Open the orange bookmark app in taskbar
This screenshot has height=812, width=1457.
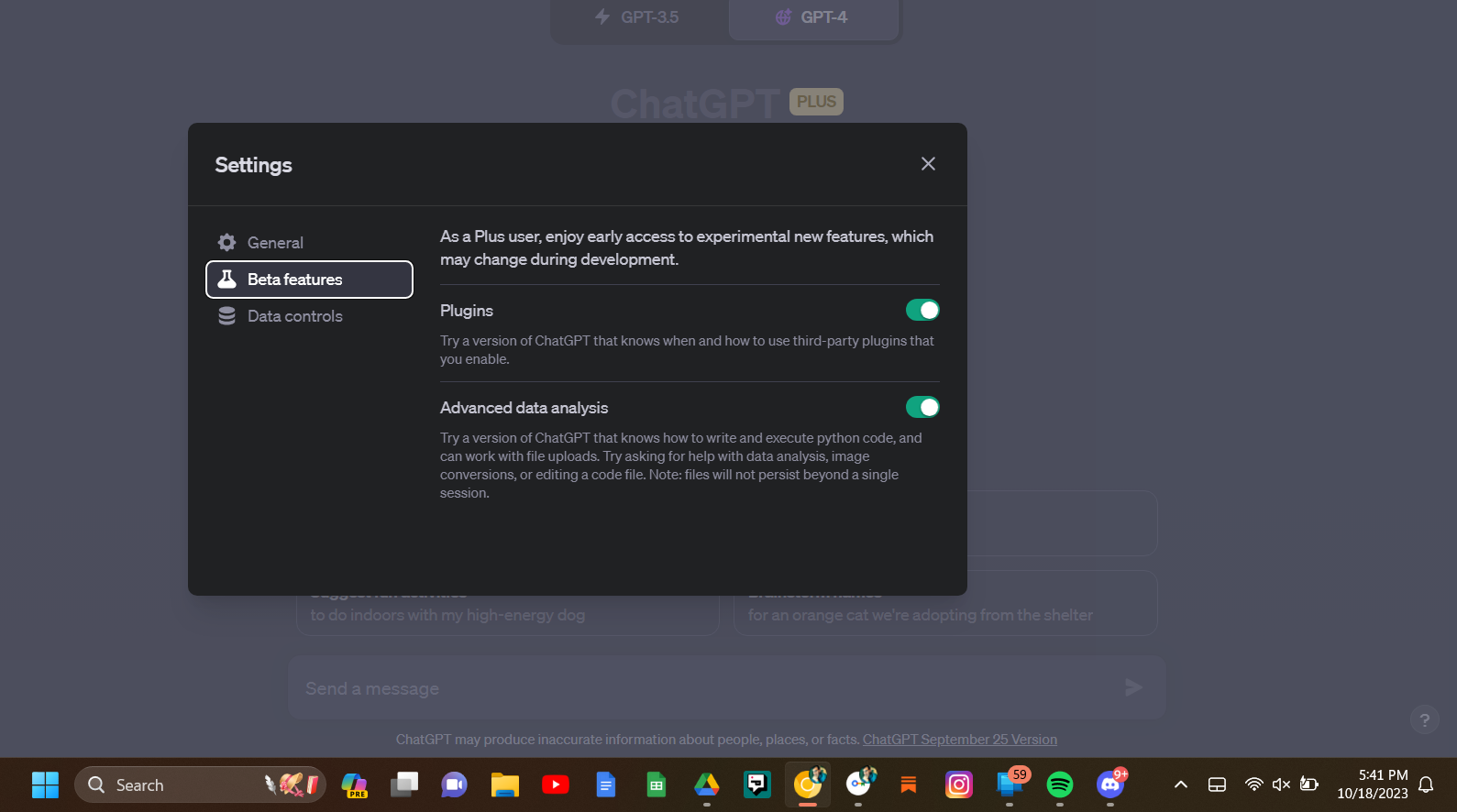(x=909, y=785)
